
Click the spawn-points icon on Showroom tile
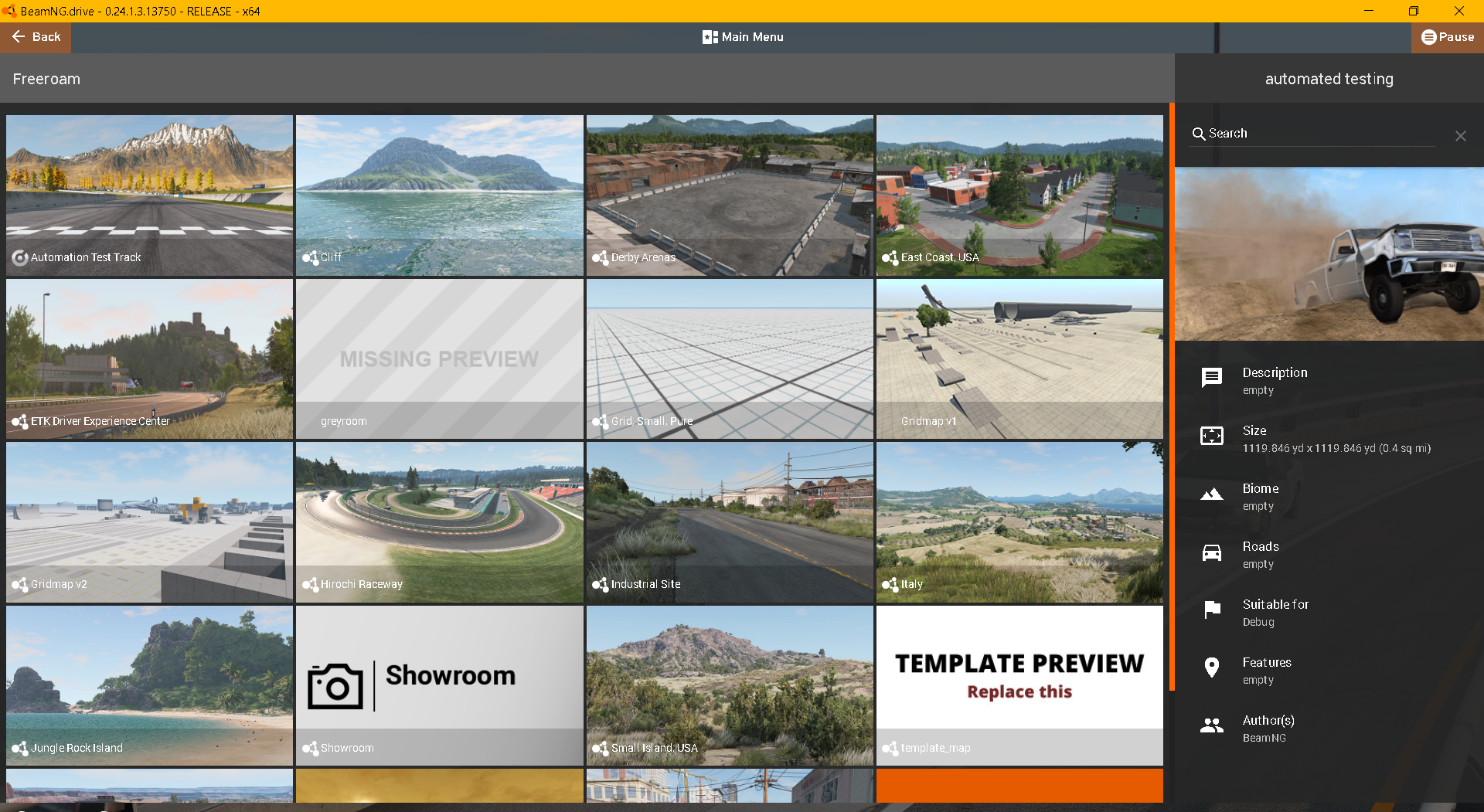[x=310, y=748]
